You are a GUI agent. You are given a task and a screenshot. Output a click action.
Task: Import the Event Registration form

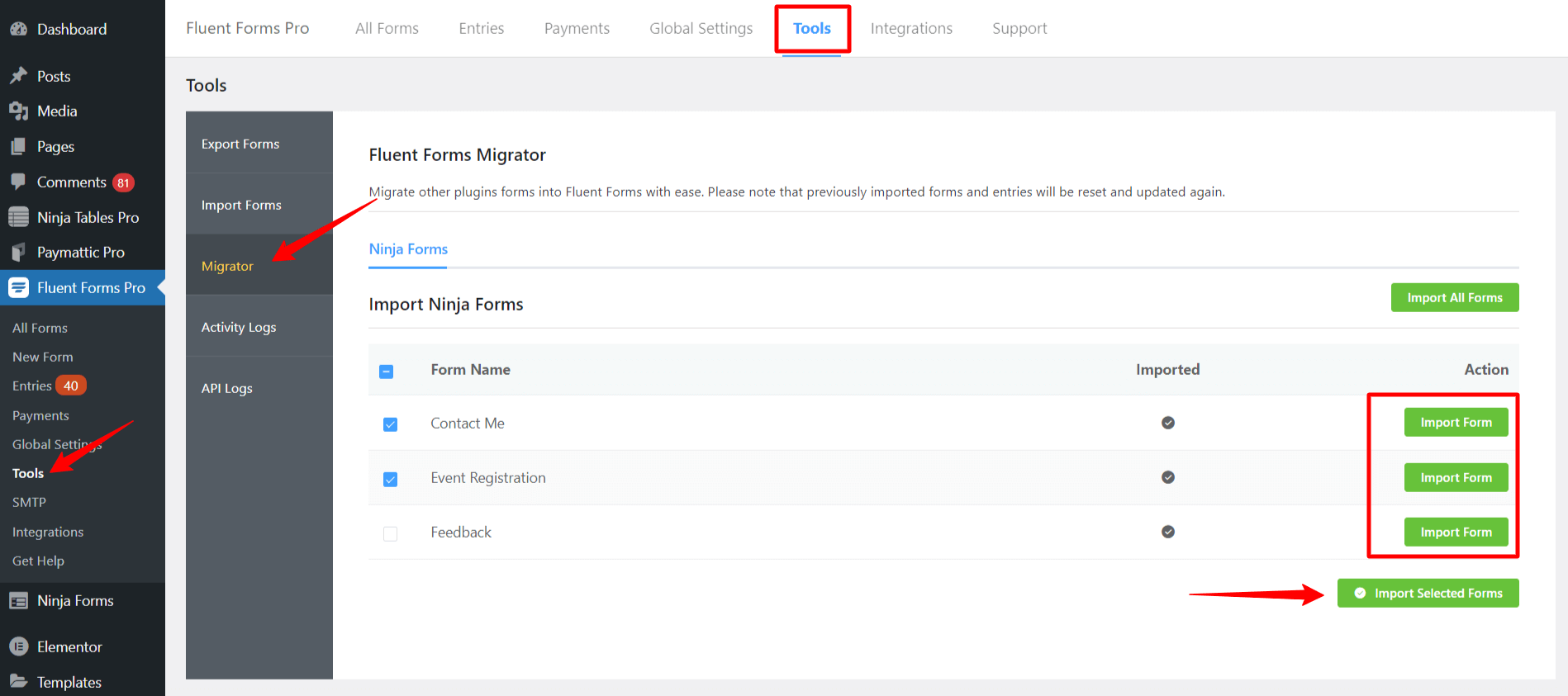[x=1456, y=477]
